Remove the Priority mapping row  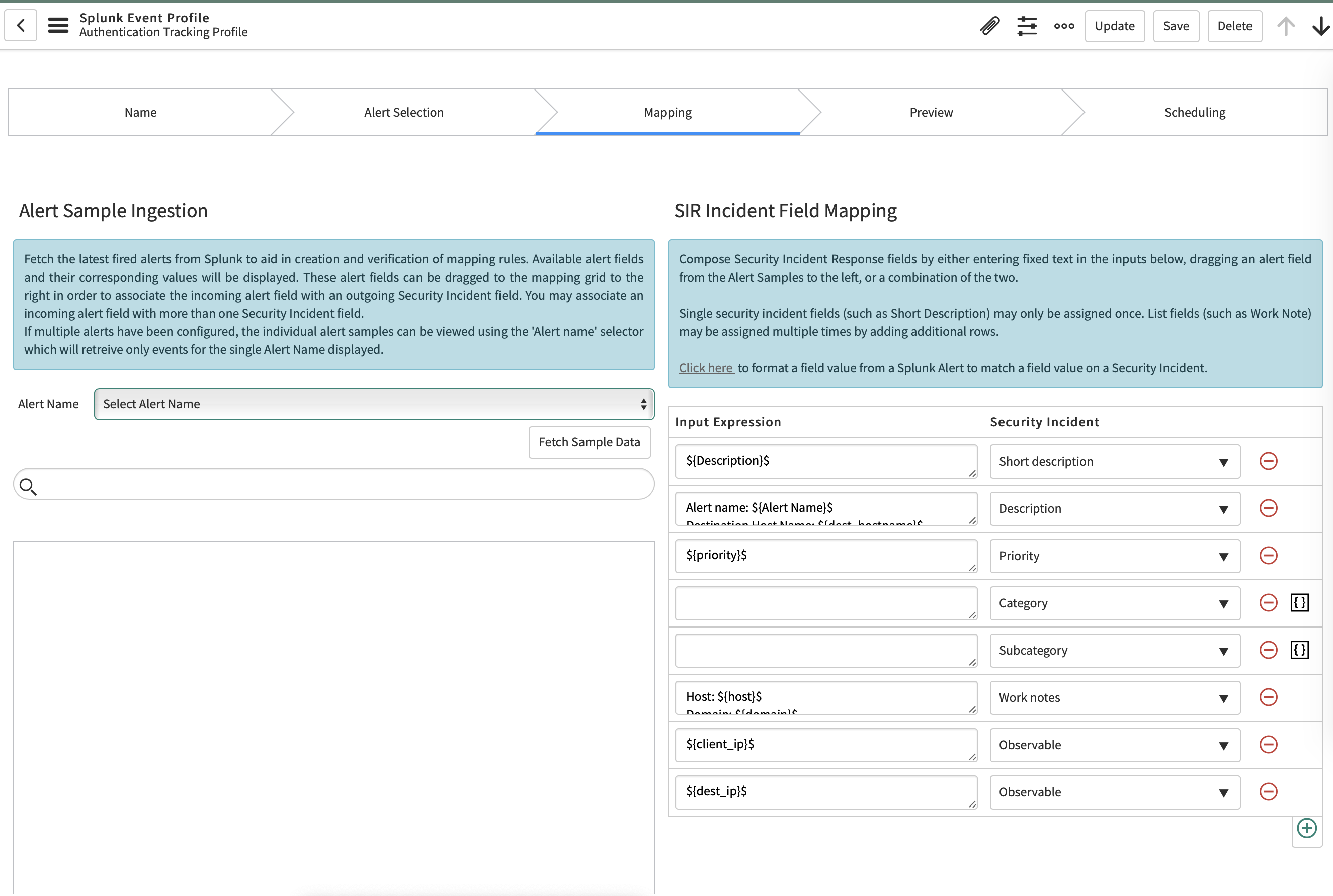pyautogui.click(x=1269, y=556)
